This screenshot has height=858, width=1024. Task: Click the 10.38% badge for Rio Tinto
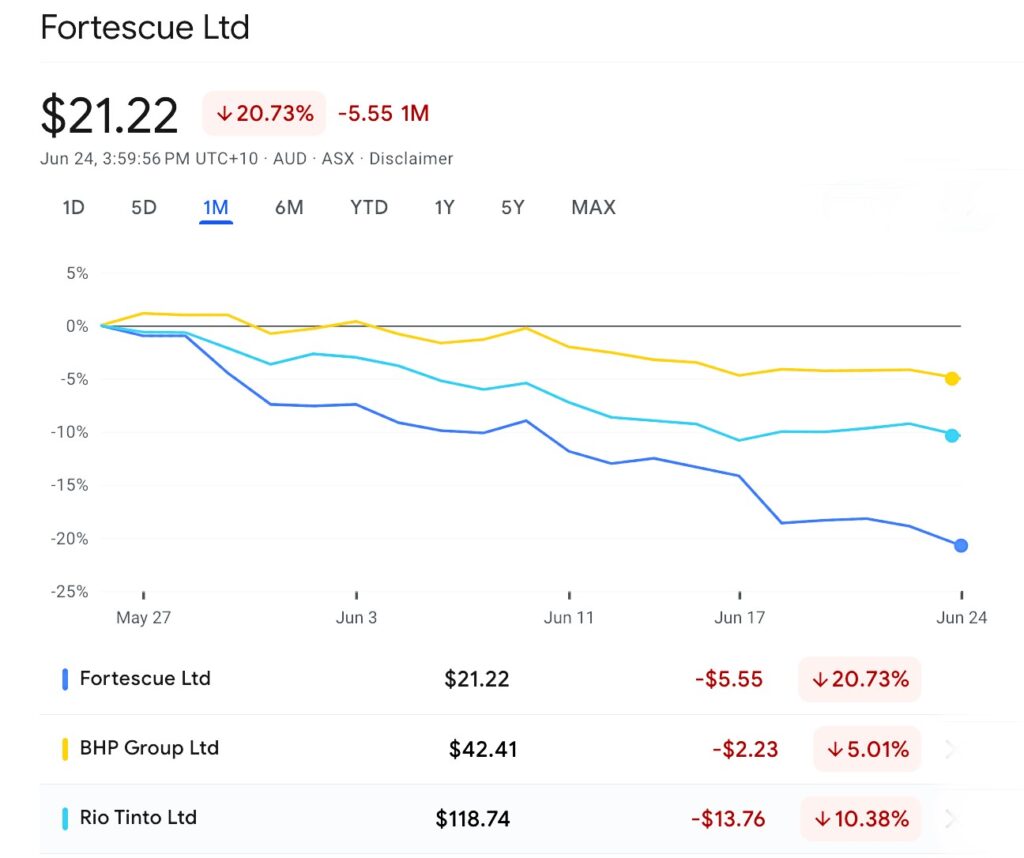(x=861, y=819)
